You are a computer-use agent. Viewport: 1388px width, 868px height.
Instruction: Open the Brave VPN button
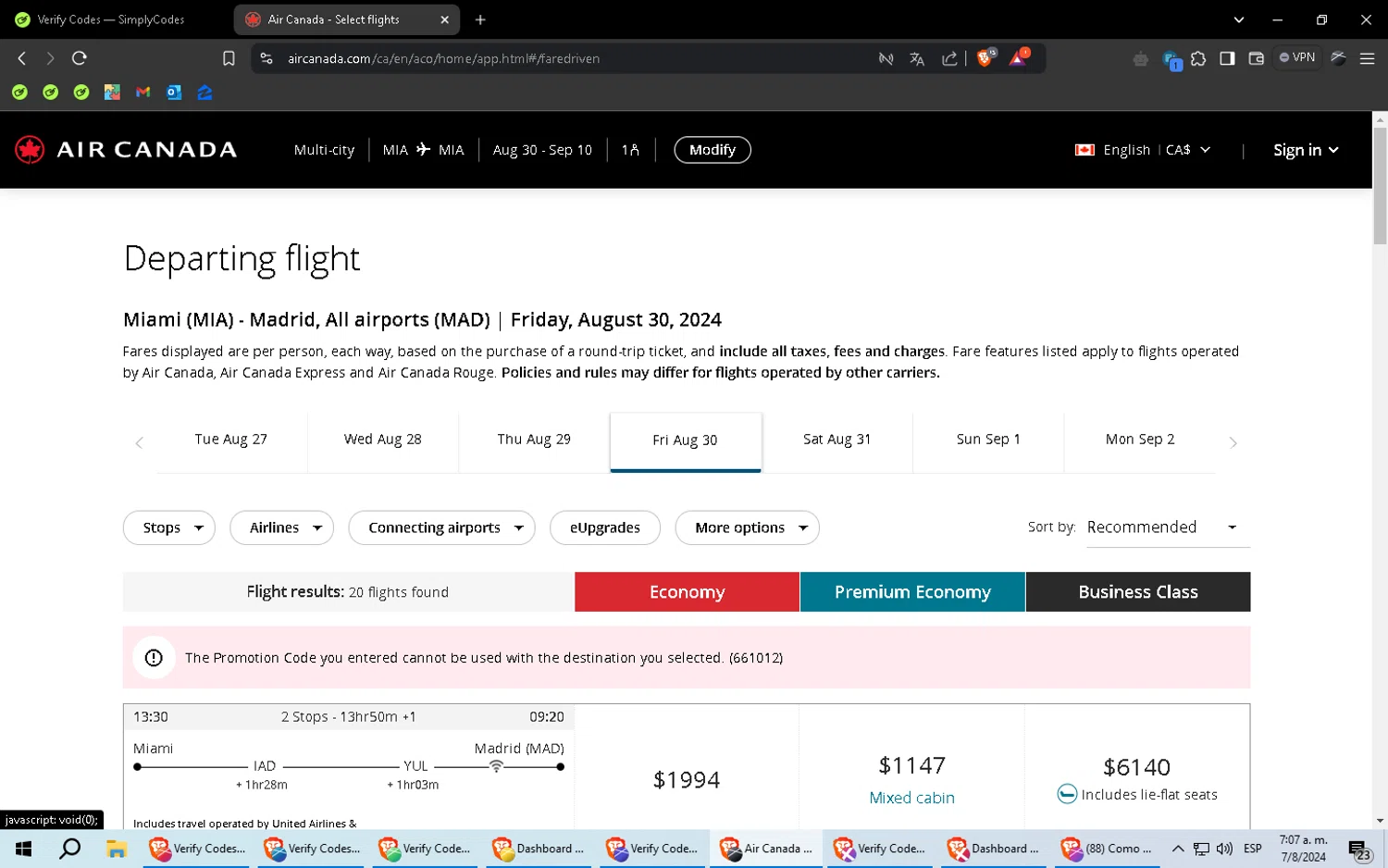[1297, 57]
